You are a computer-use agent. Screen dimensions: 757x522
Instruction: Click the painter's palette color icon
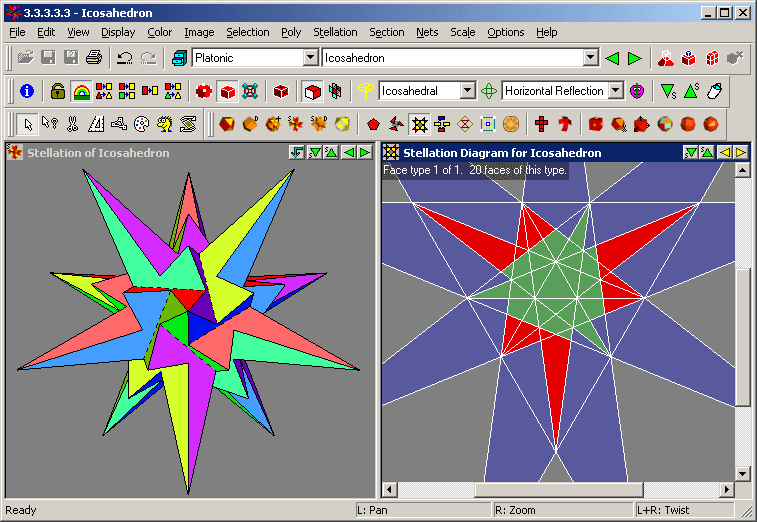pos(141,124)
